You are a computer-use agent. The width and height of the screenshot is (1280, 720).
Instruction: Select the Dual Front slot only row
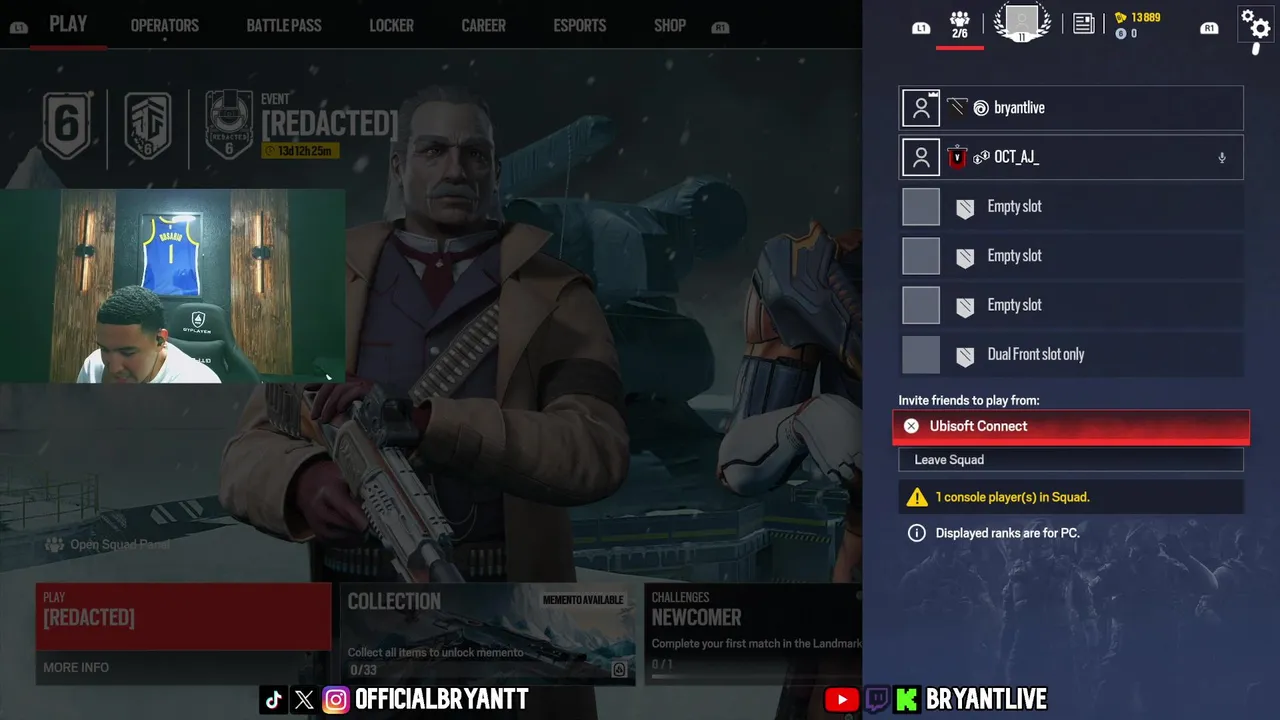pyautogui.click(x=1071, y=354)
